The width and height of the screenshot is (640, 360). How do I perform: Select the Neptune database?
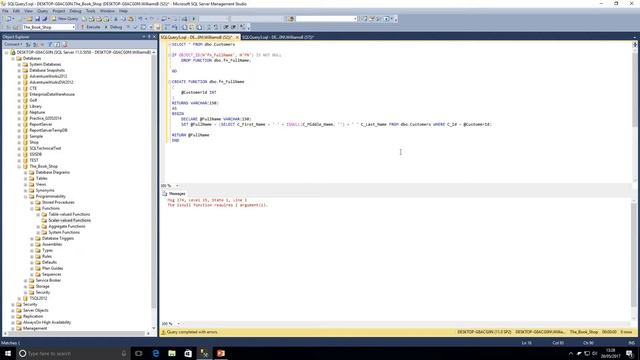pos(37,112)
